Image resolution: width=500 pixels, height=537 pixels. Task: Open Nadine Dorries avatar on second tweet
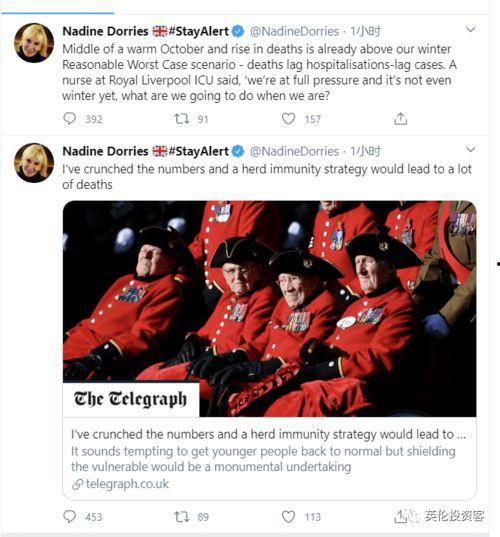coord(34,163)
